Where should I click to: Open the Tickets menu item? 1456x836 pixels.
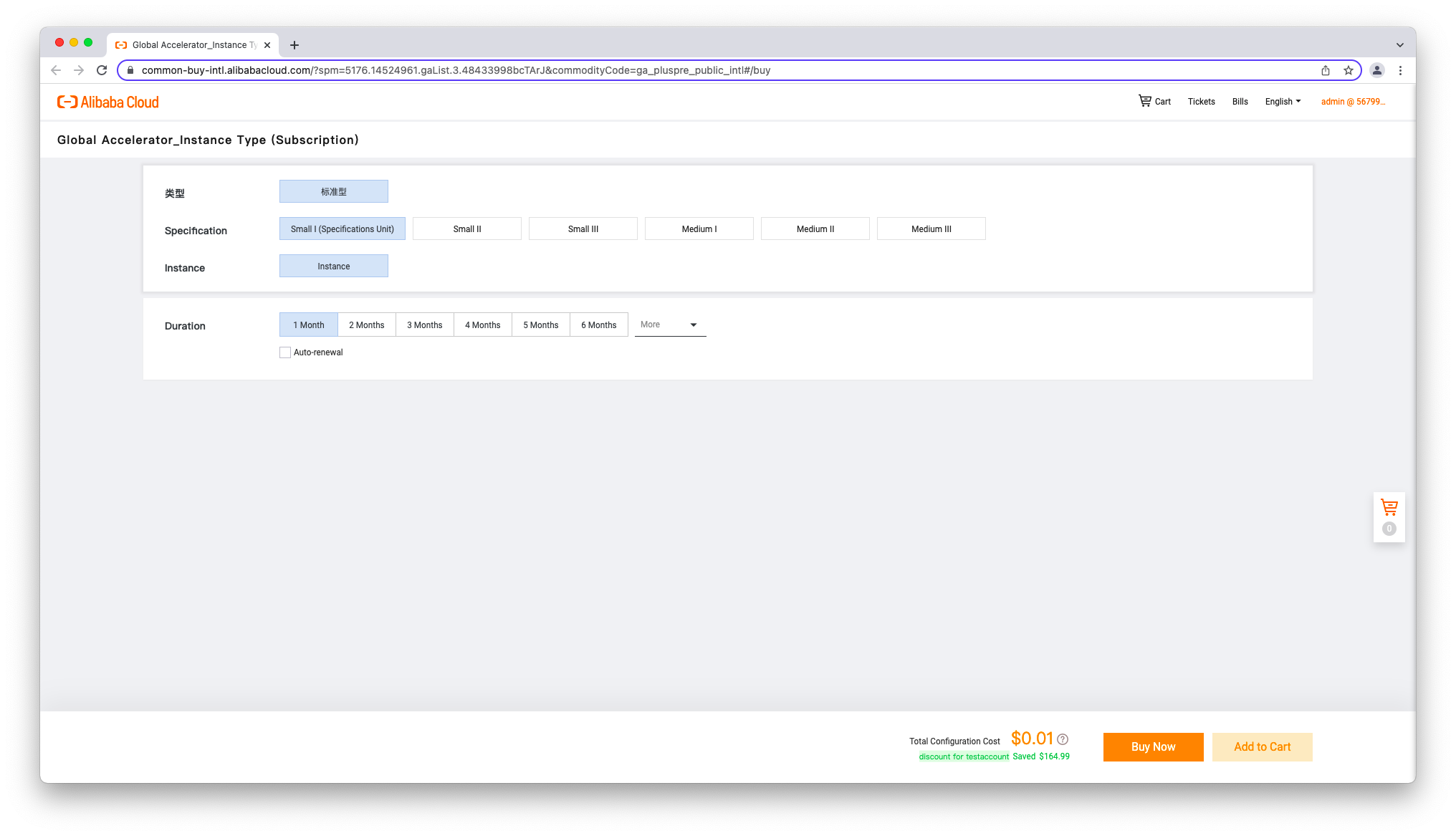click(1201, 102)
